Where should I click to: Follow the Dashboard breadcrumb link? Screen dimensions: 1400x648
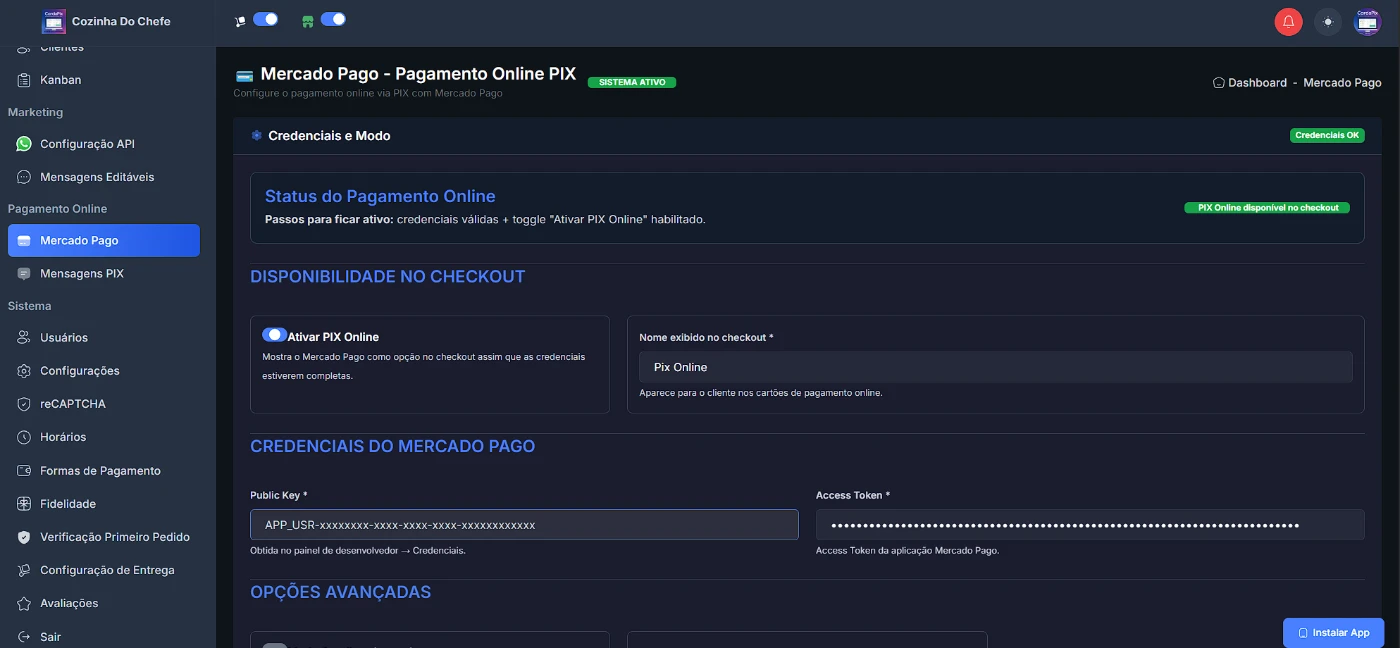pyautogui.click(x=1257, y=83)
